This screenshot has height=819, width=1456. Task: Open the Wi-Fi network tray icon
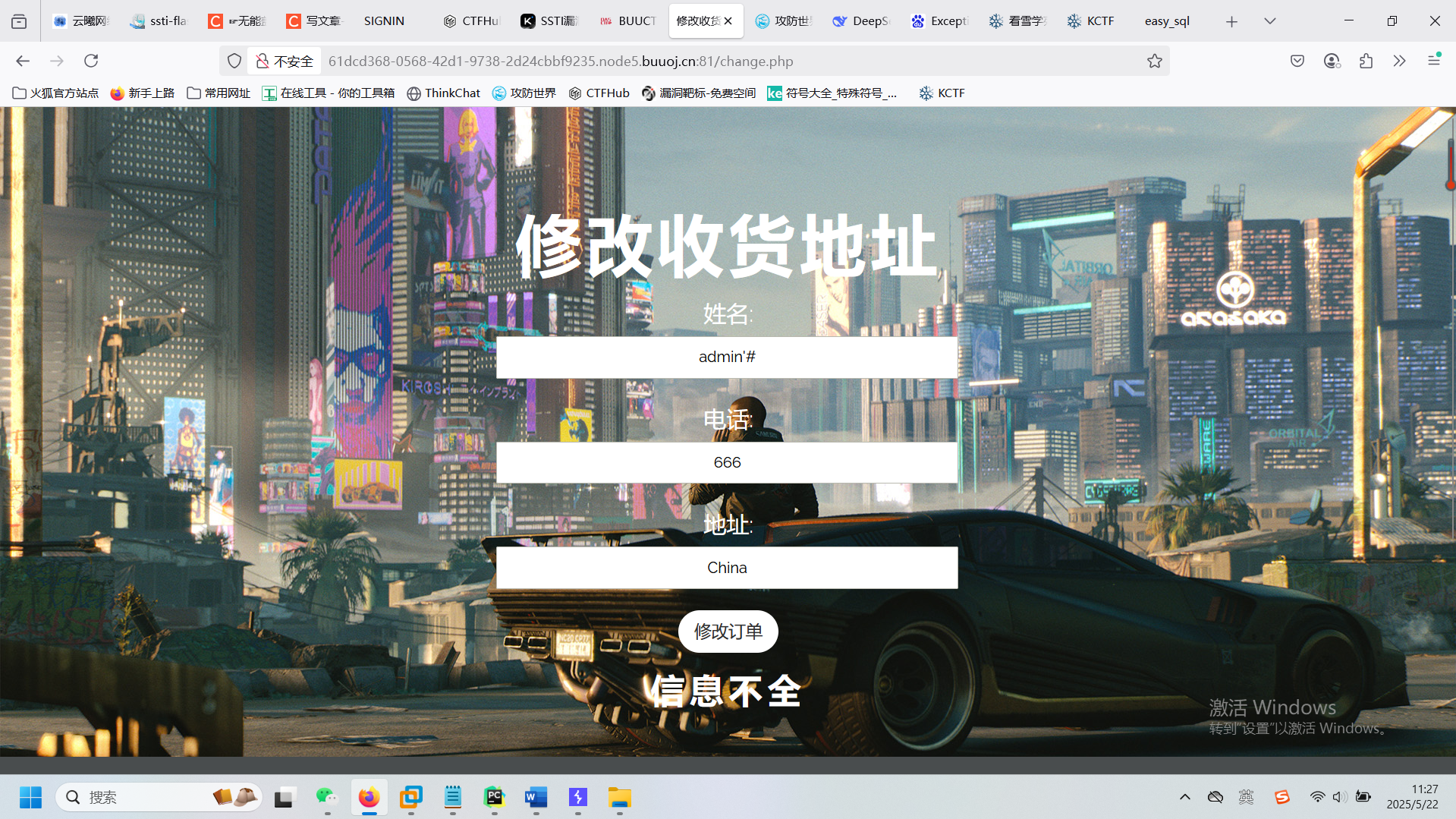pyautogui.click(x=1317, y=797)
